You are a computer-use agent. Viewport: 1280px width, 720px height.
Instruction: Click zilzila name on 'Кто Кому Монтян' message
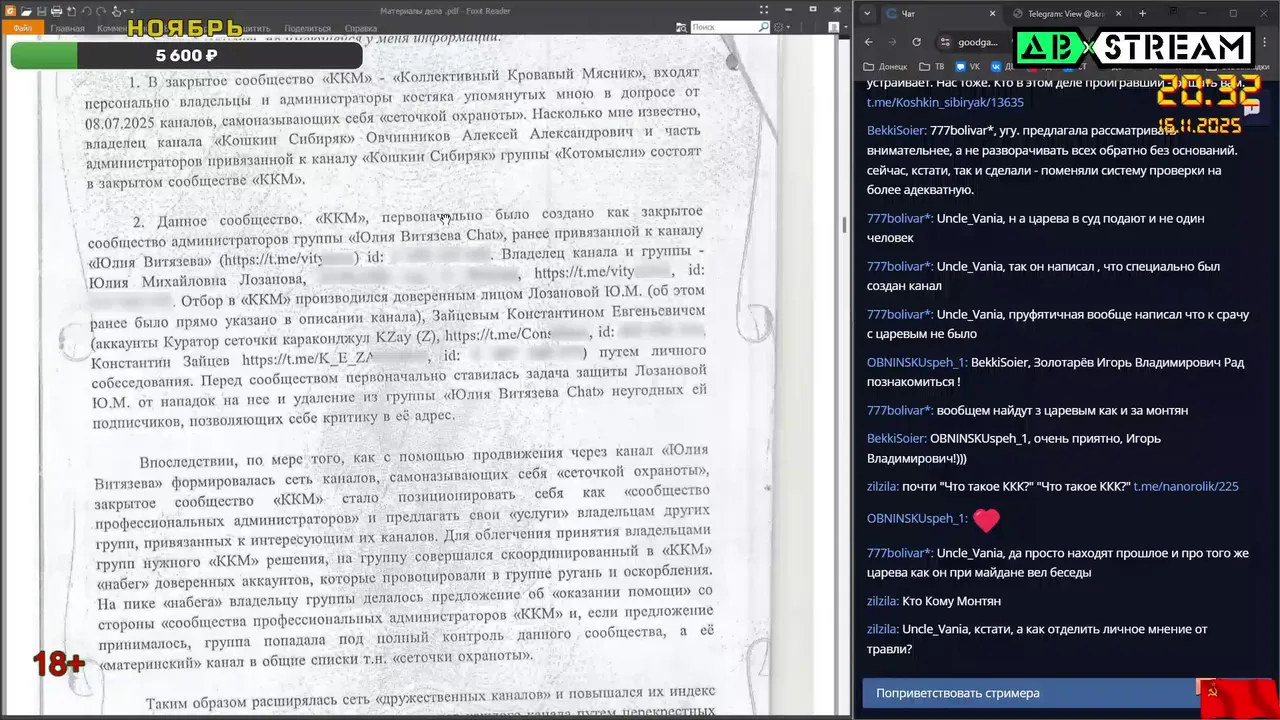[882, 601]
